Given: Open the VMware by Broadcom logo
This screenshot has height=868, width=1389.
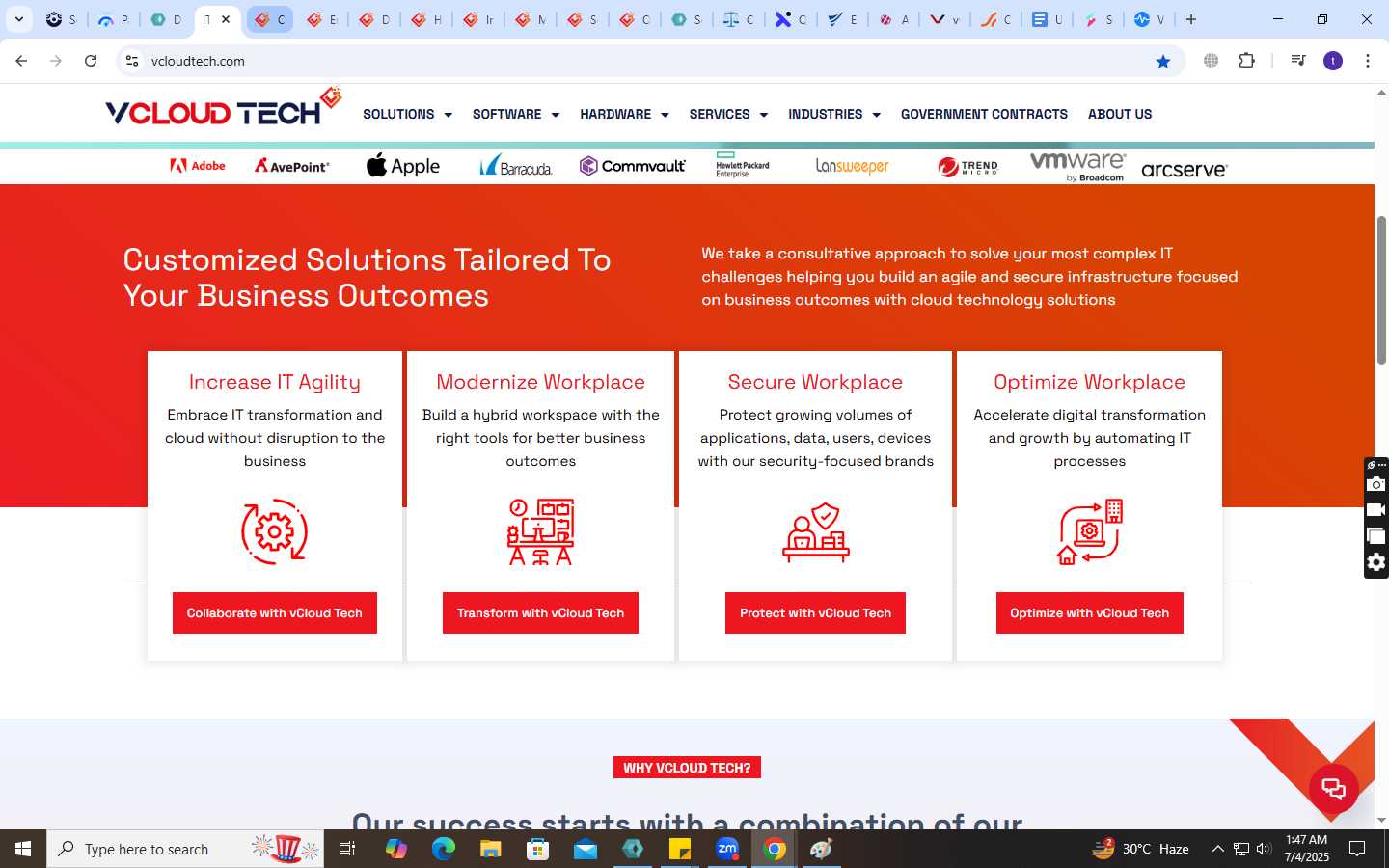Looking at the screenshot, I should (x=1077, y=166).
